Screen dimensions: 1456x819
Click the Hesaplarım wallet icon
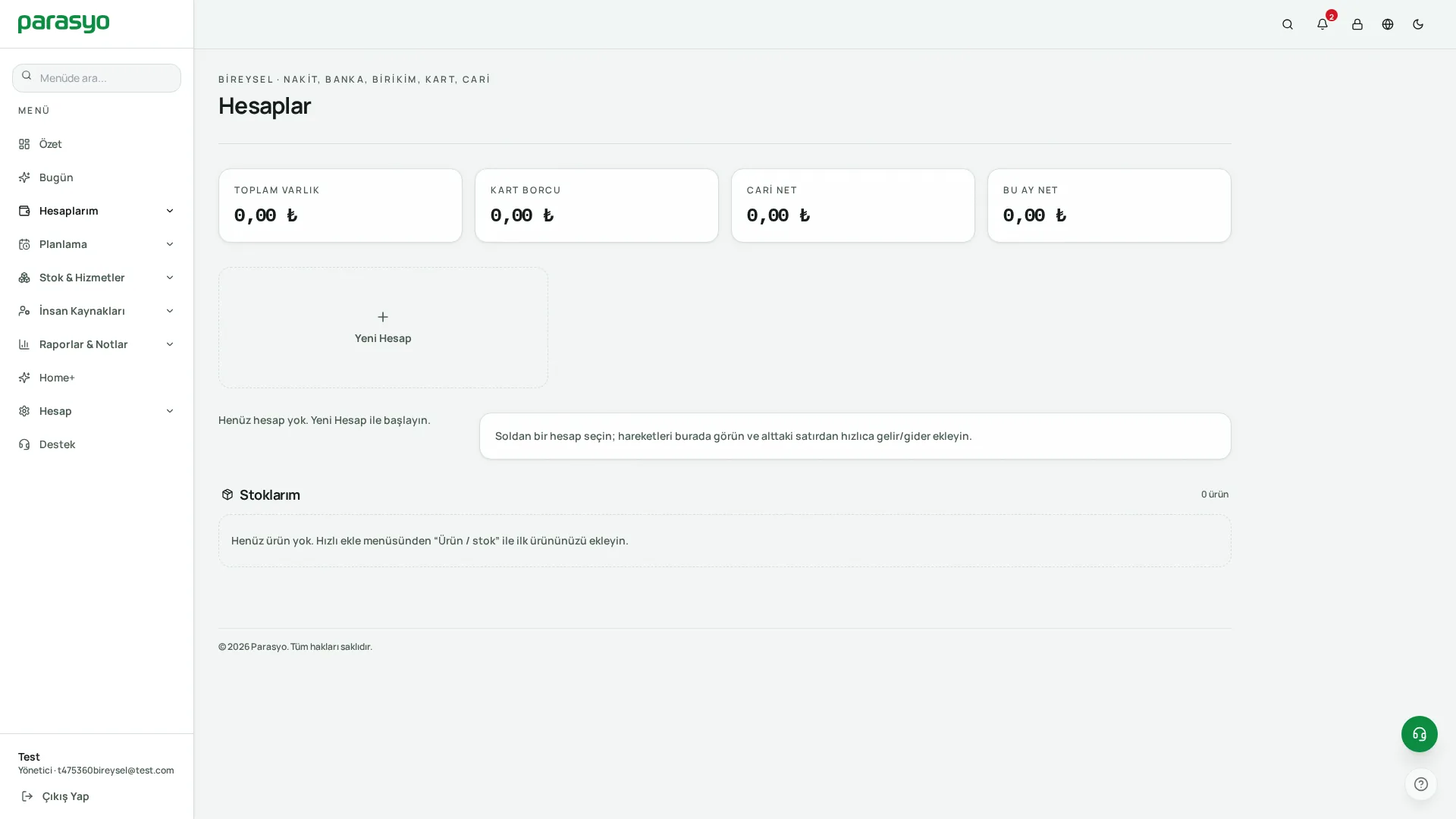[x=24, y=211]
